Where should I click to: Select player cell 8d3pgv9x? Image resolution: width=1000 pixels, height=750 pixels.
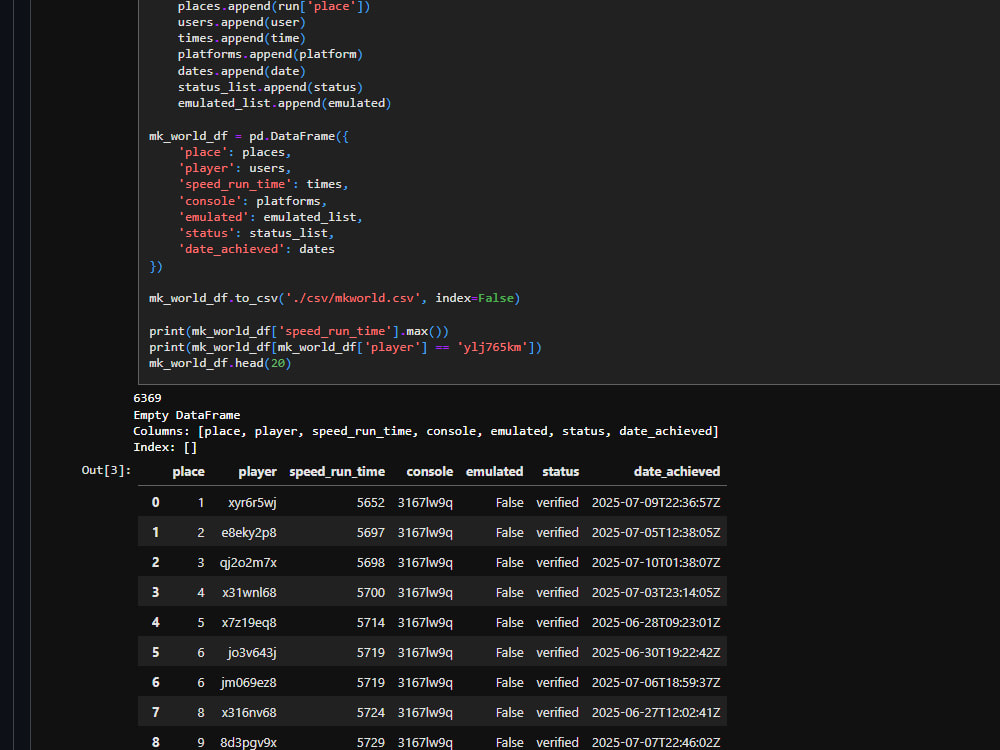pyautogui.click(x=248, y=742)
